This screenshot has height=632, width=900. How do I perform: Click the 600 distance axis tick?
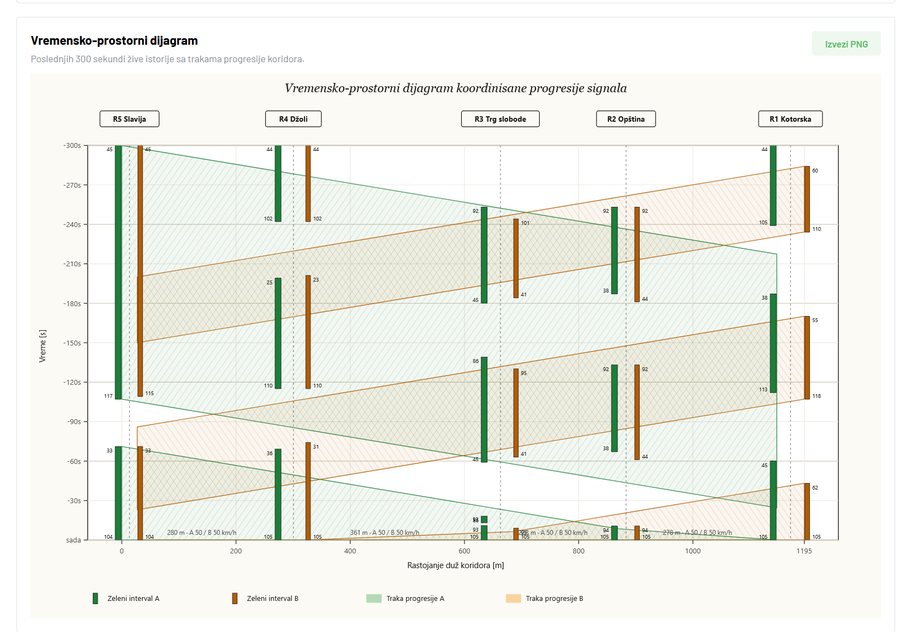click(464, 551)
